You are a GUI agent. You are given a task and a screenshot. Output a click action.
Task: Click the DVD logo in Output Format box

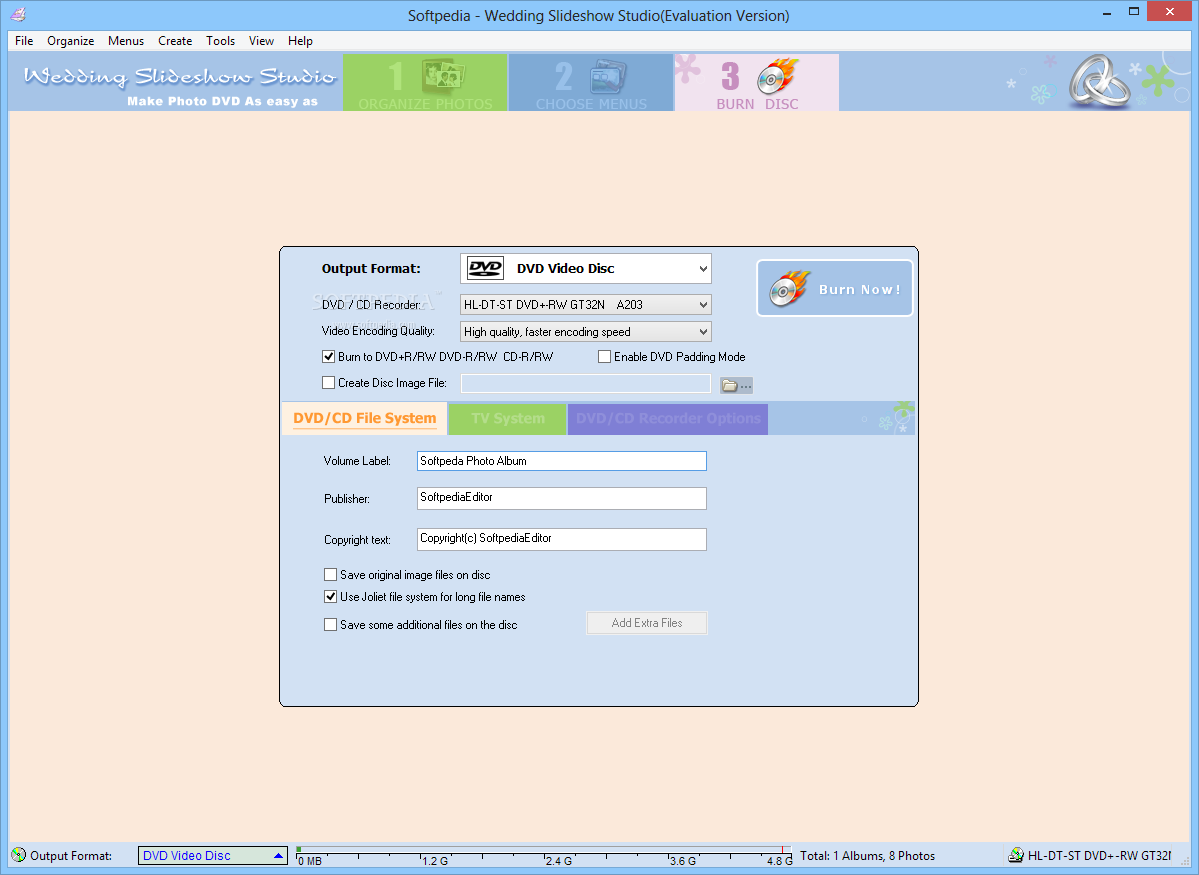(486, 268)
